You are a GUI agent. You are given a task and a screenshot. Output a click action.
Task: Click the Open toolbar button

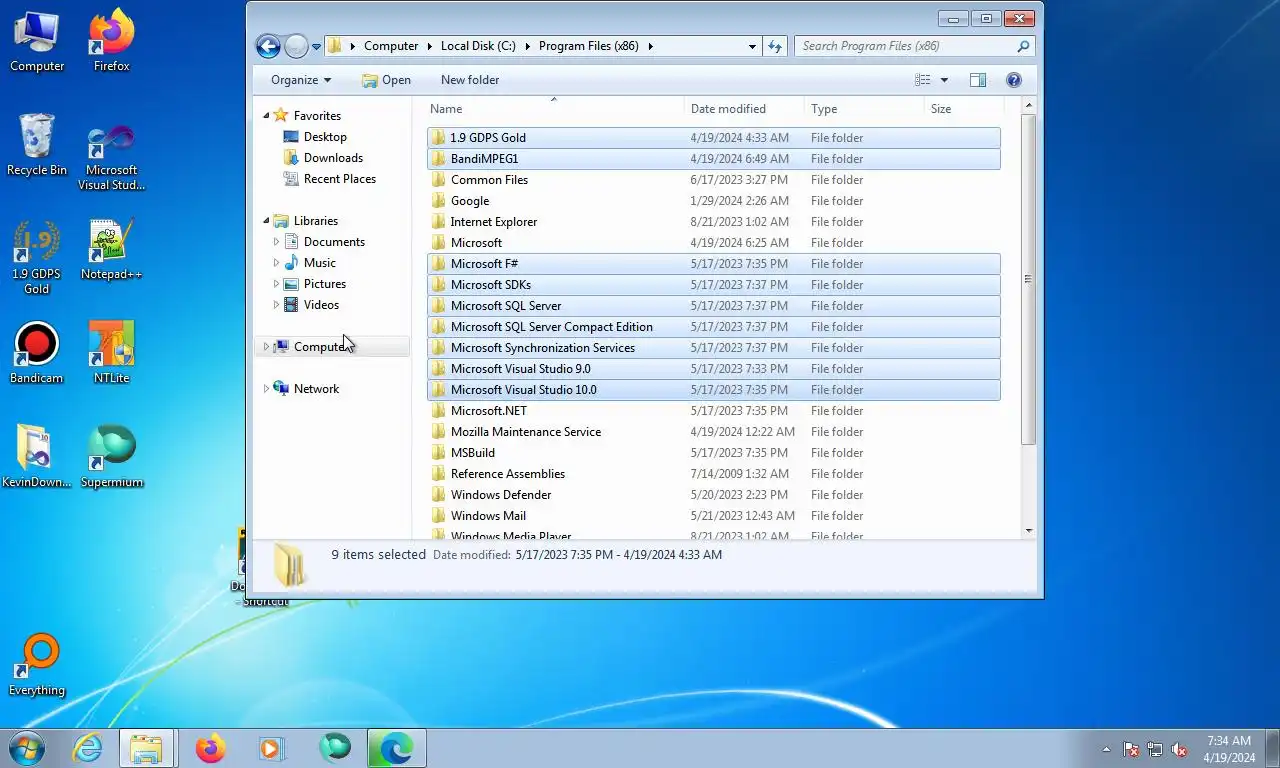pyautogui.click(x=386, y=80)
